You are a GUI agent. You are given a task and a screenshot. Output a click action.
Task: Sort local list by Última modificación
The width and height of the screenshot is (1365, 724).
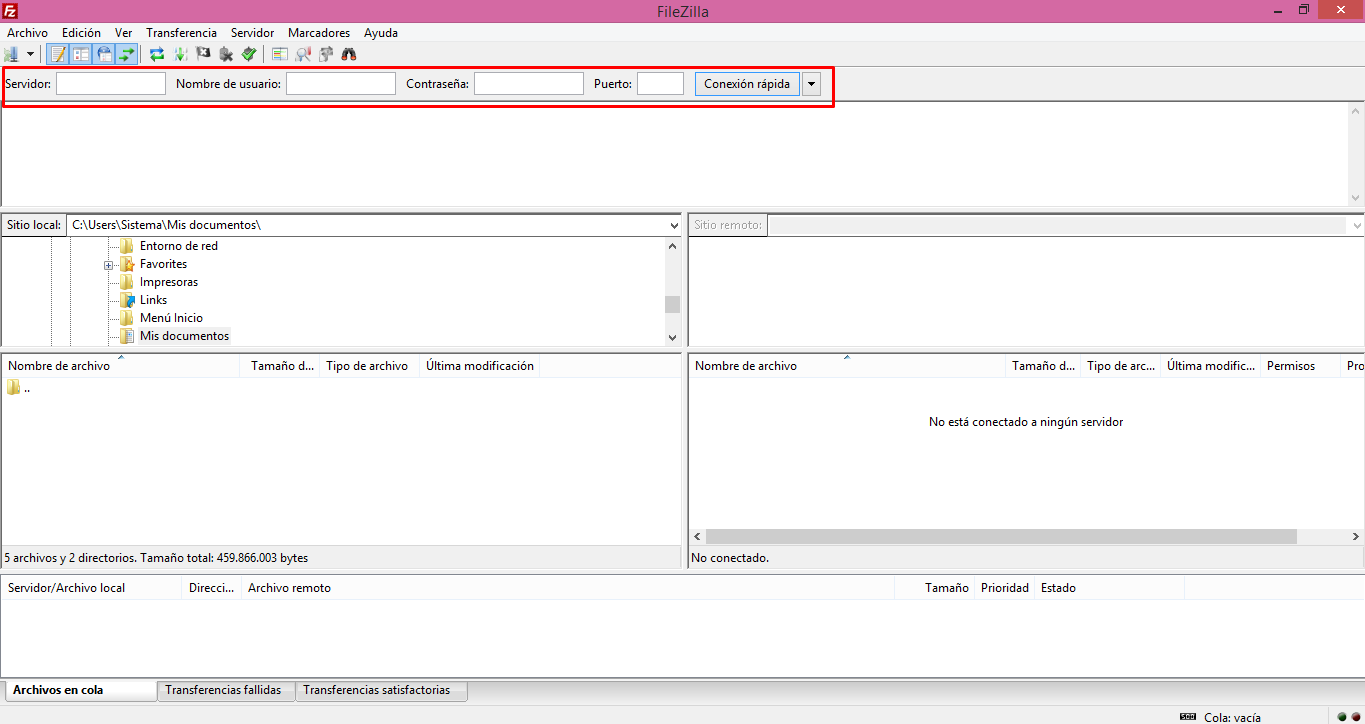(480, 366)
